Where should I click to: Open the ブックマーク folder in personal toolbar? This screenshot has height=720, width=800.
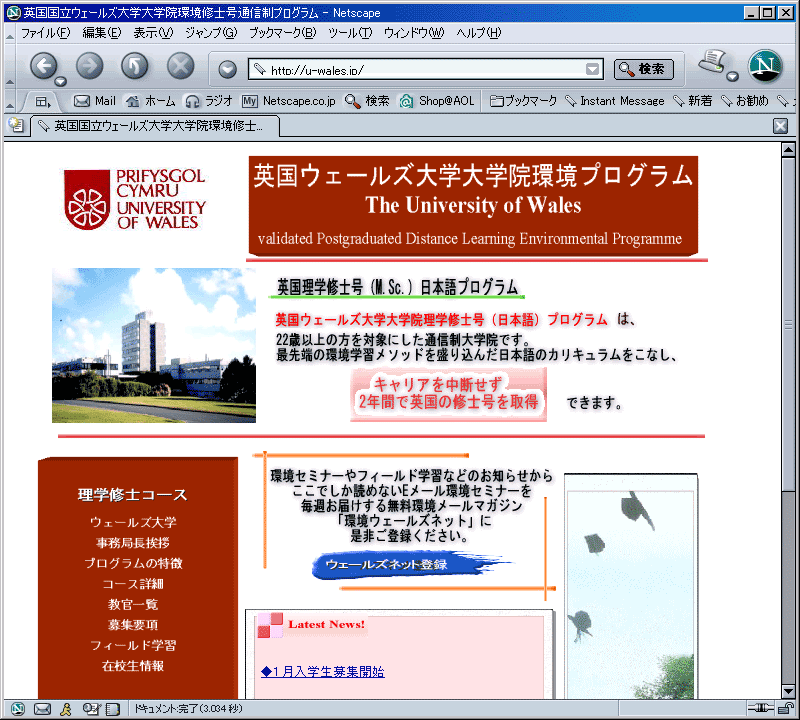pos(523,101)
